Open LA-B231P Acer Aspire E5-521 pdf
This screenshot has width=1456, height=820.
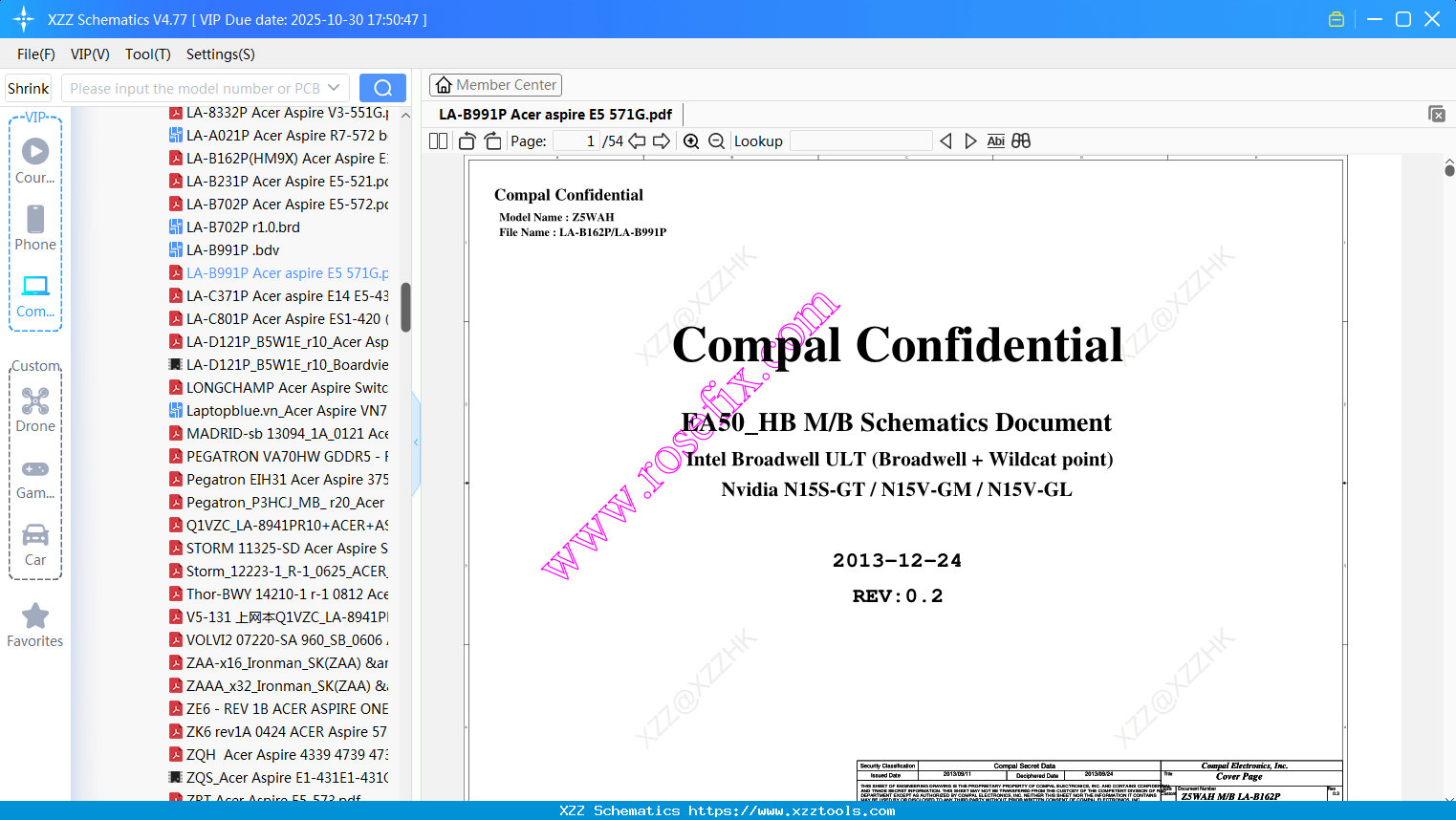279,182
